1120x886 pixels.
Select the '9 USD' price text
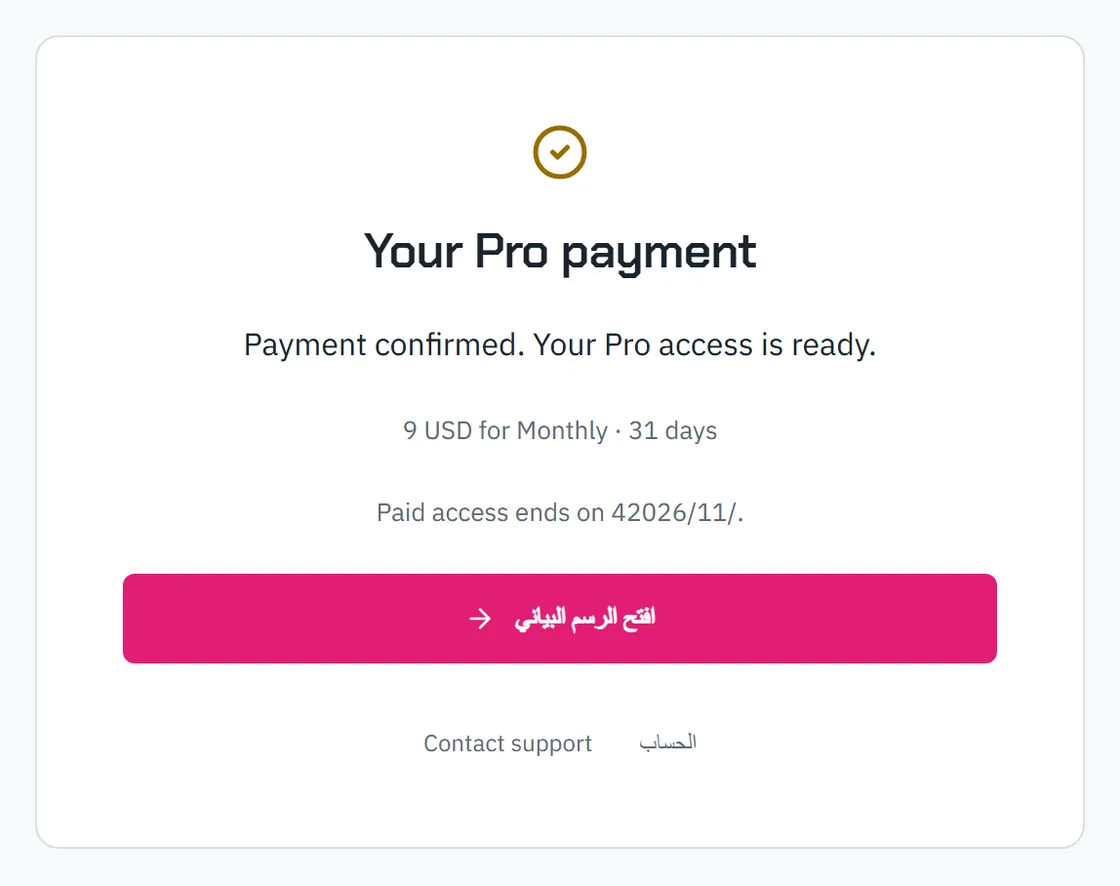click(x=437, y=431)
